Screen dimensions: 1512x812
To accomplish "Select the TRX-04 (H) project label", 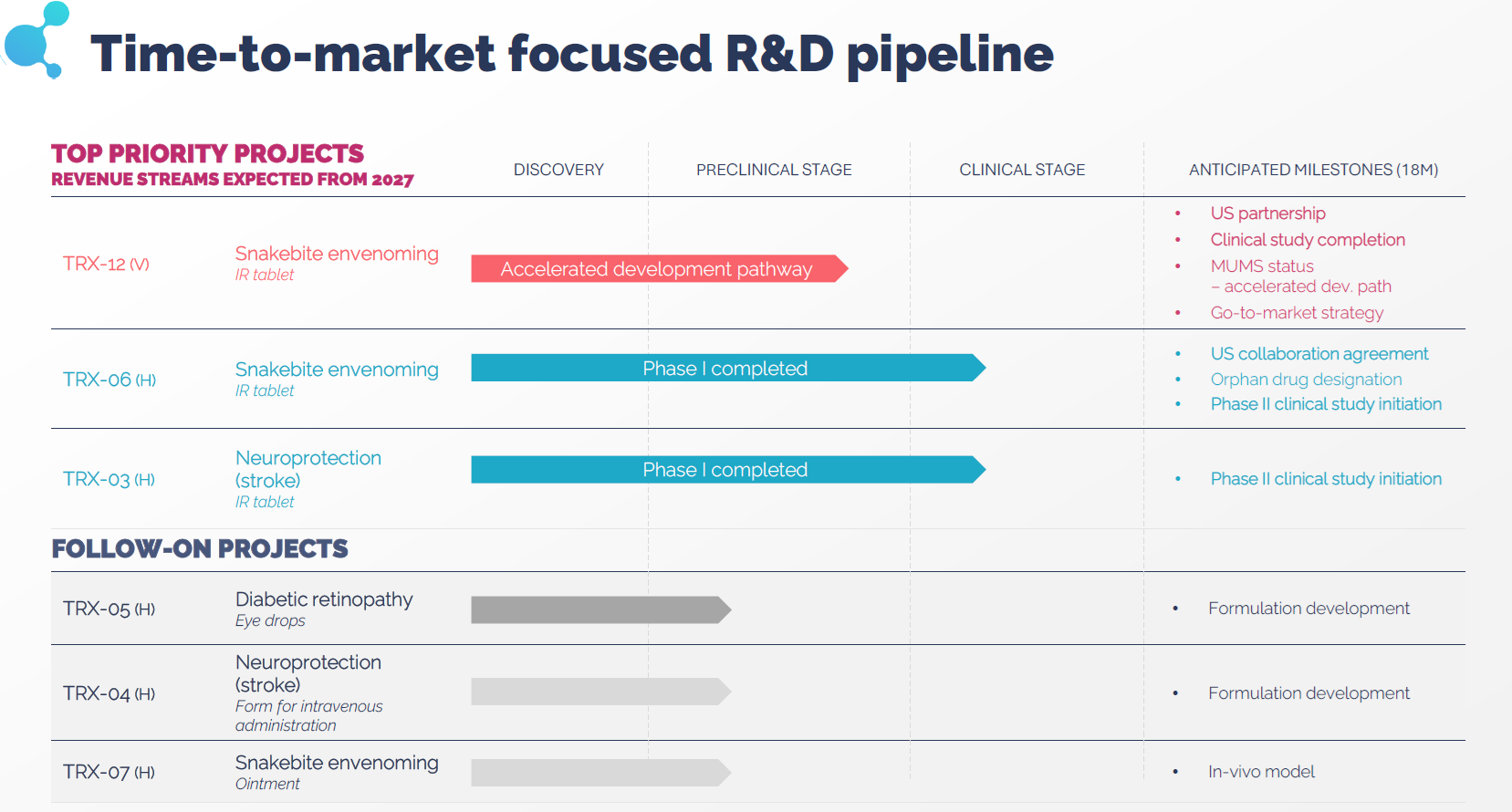I will click(109, 694).
